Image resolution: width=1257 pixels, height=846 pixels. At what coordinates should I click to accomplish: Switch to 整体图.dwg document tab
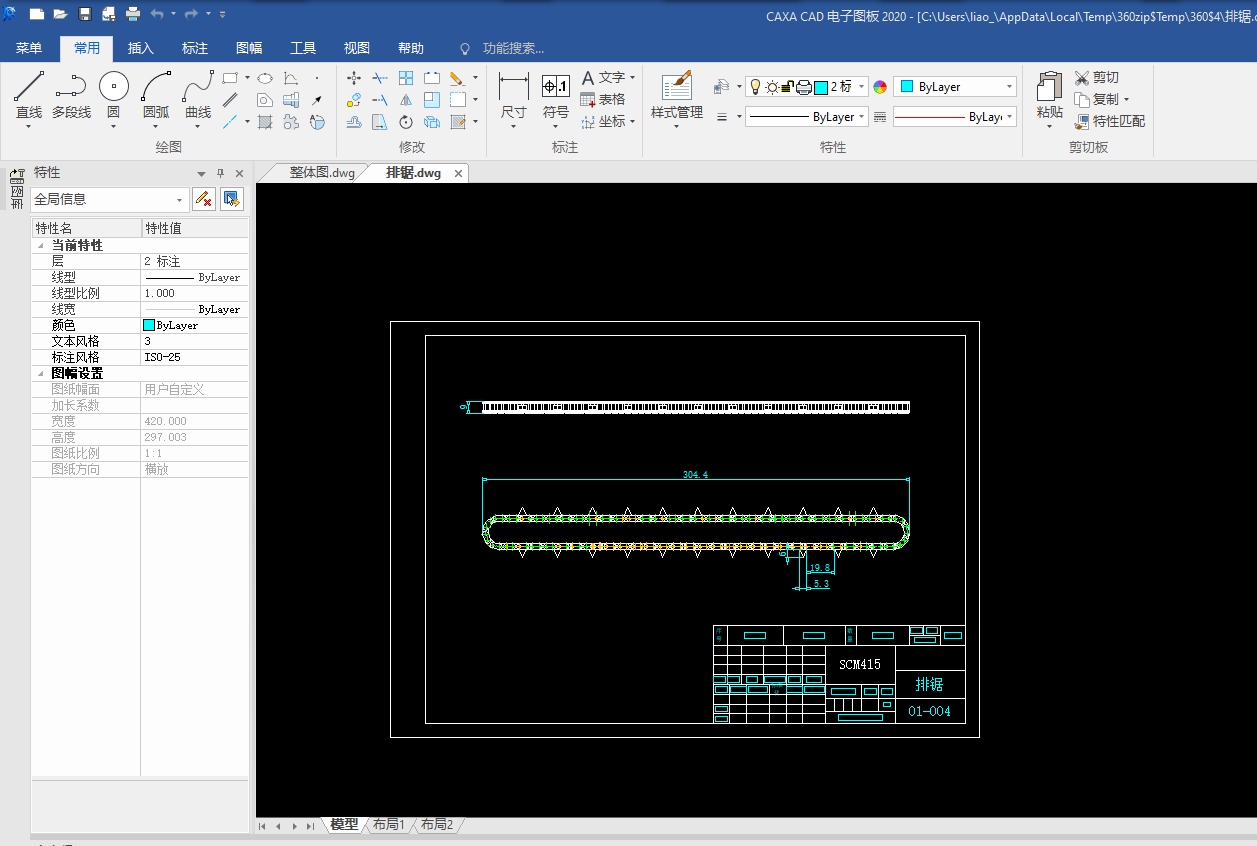321,173
